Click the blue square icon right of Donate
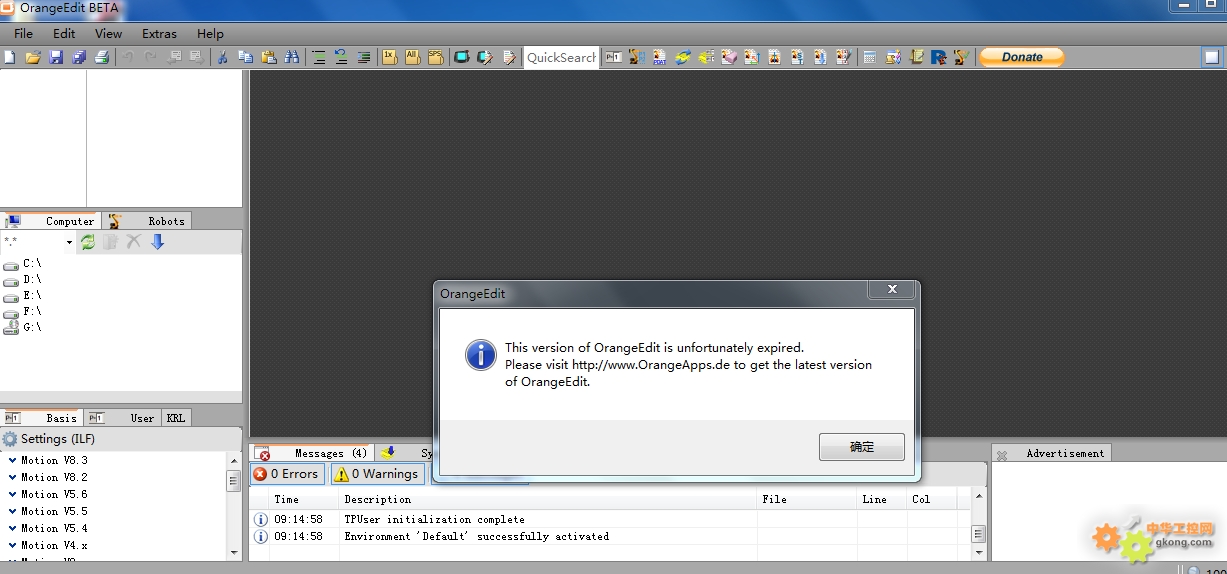 click(1211, 57)
